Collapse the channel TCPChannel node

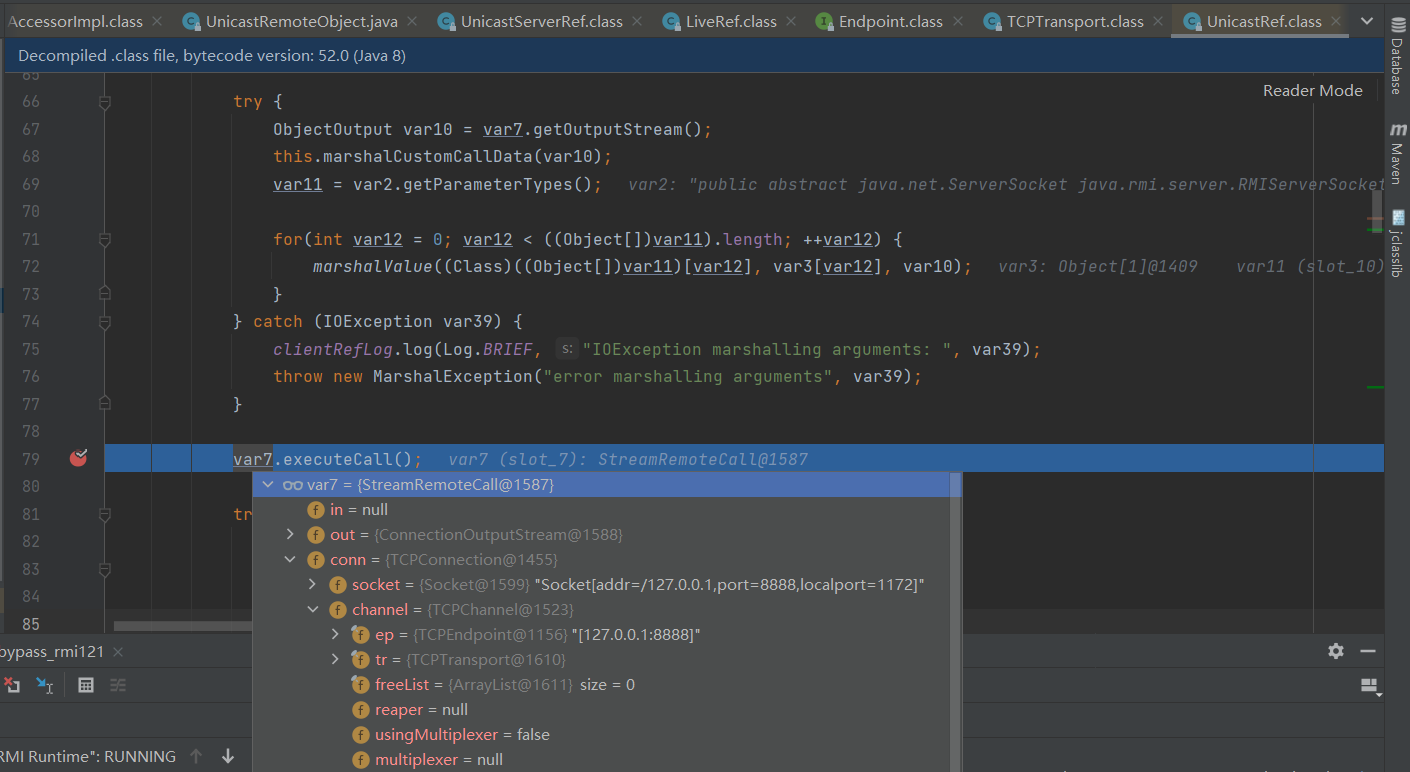[312, 610]
